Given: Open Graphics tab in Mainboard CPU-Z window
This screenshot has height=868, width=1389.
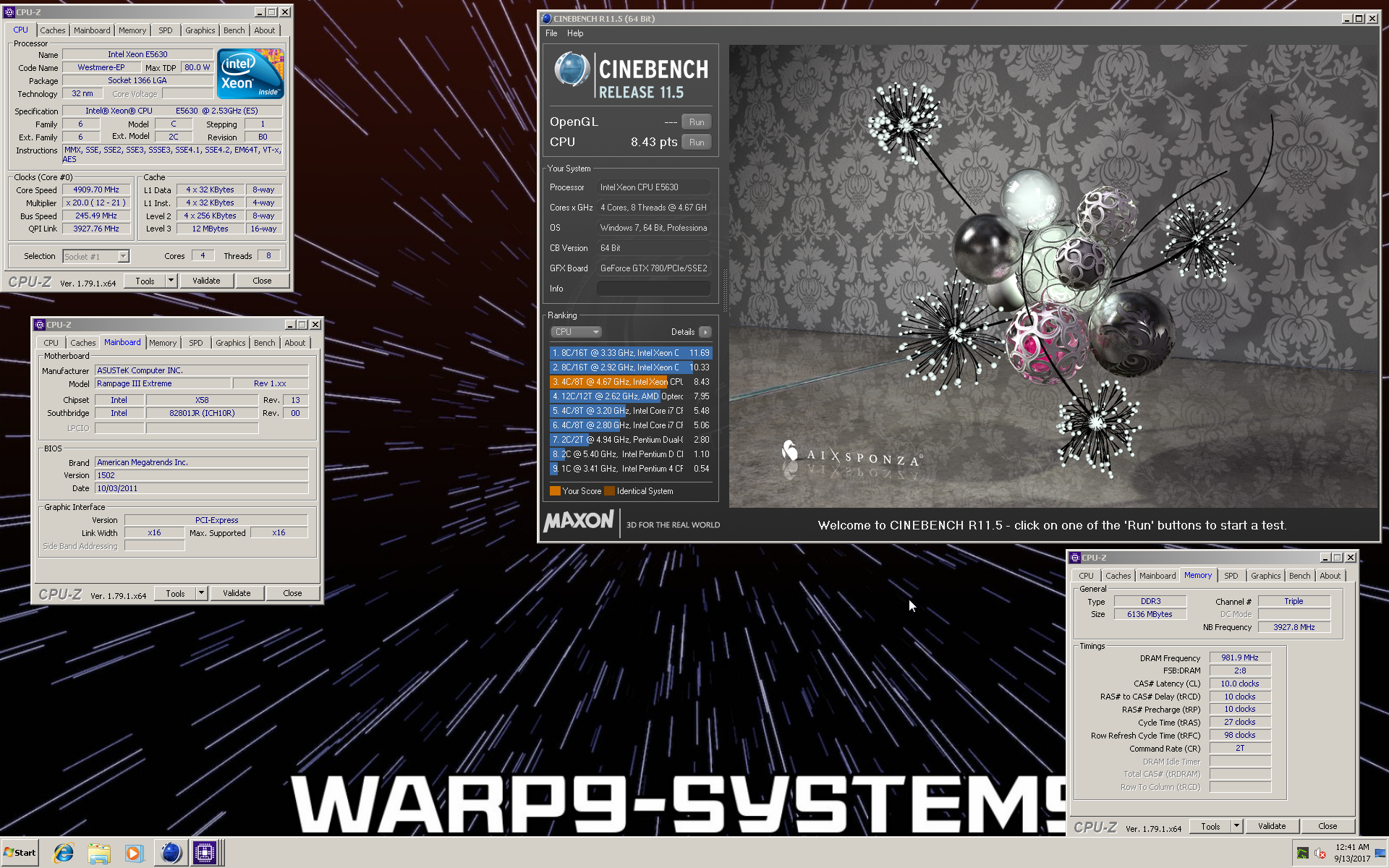Looking at the screenshot, I should (230, 343).
